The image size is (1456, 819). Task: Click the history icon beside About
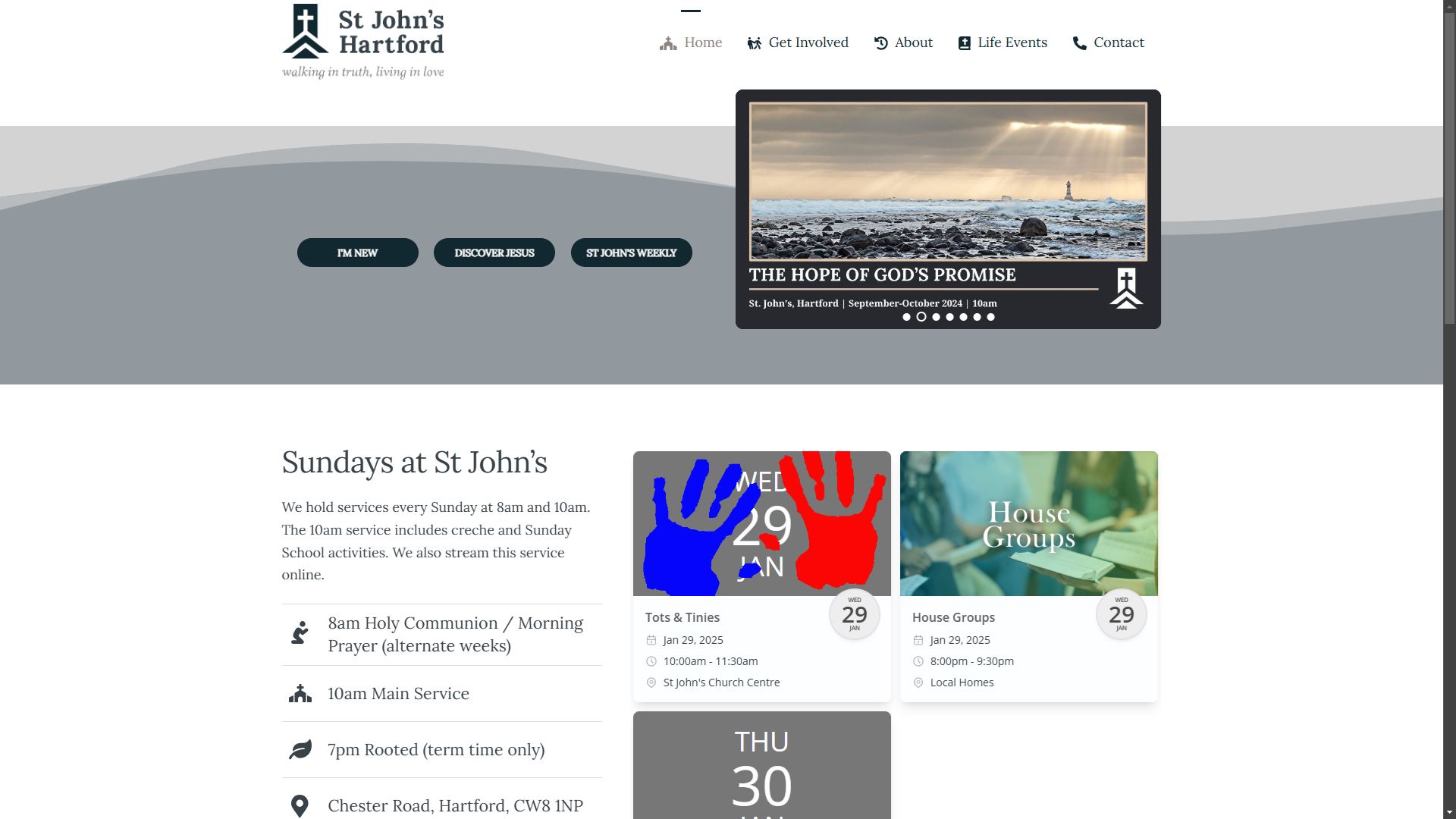880,43
